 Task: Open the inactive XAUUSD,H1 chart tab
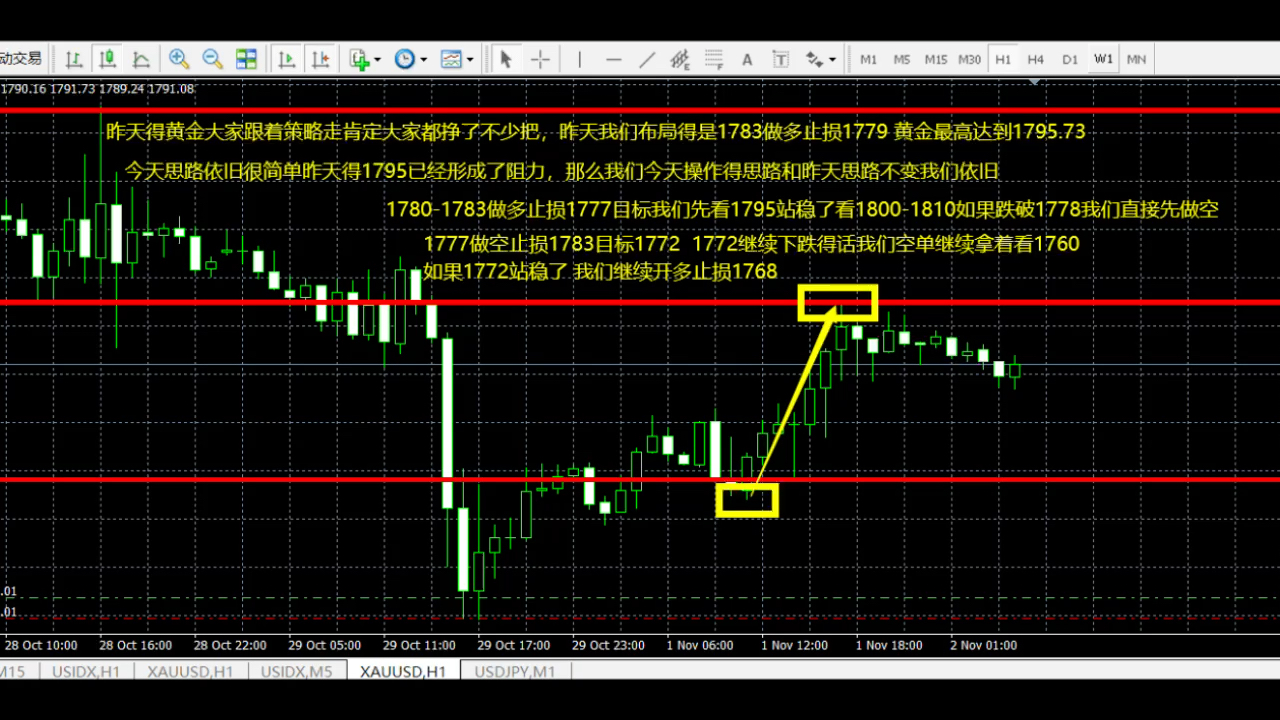click(190, 672)
